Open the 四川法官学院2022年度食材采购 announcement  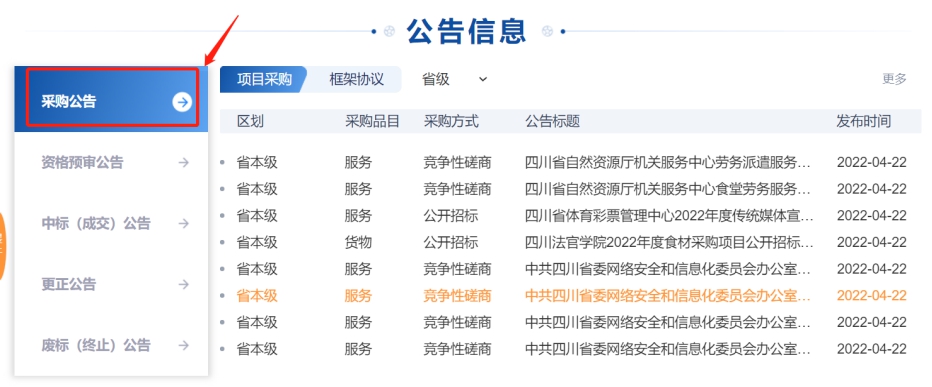point(669,243)
